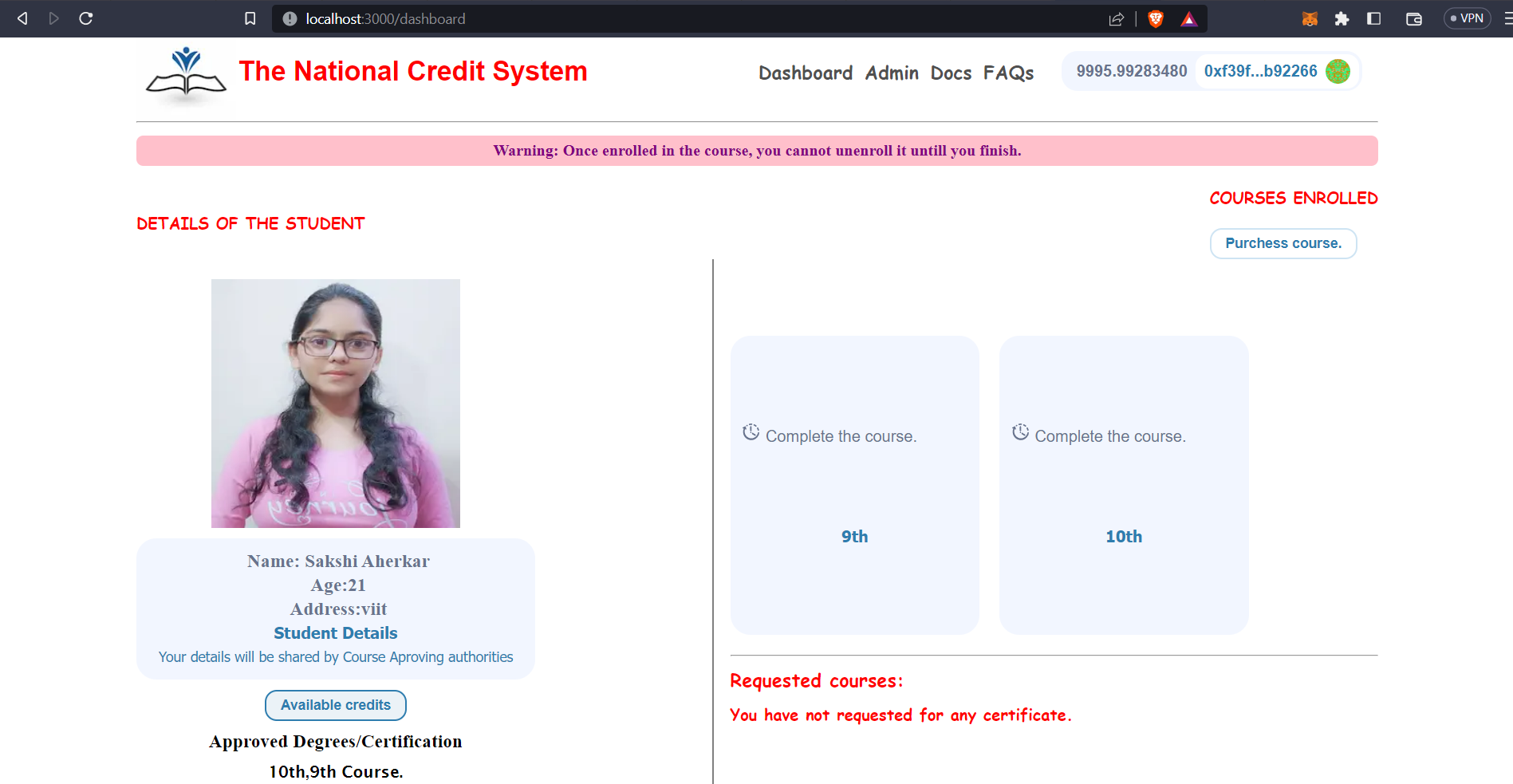Open the Admin section
The image size is (1513, 784).
pos(892,73)
